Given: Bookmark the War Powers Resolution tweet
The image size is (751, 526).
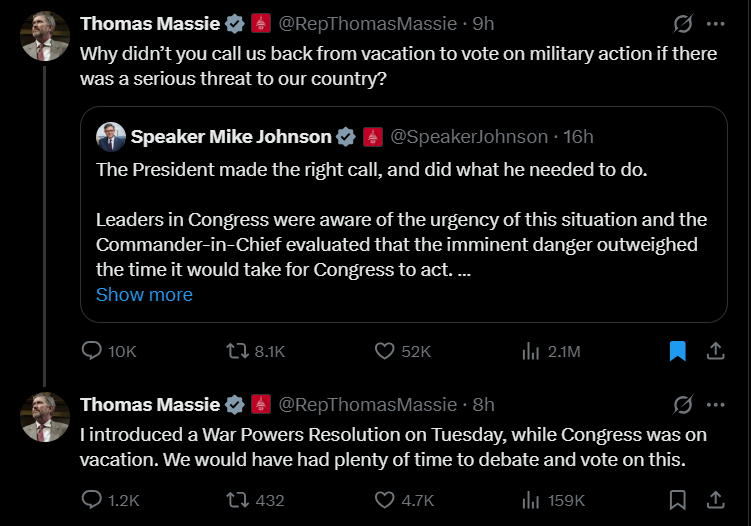Looking at the screenshot, I should click(677, 500).
